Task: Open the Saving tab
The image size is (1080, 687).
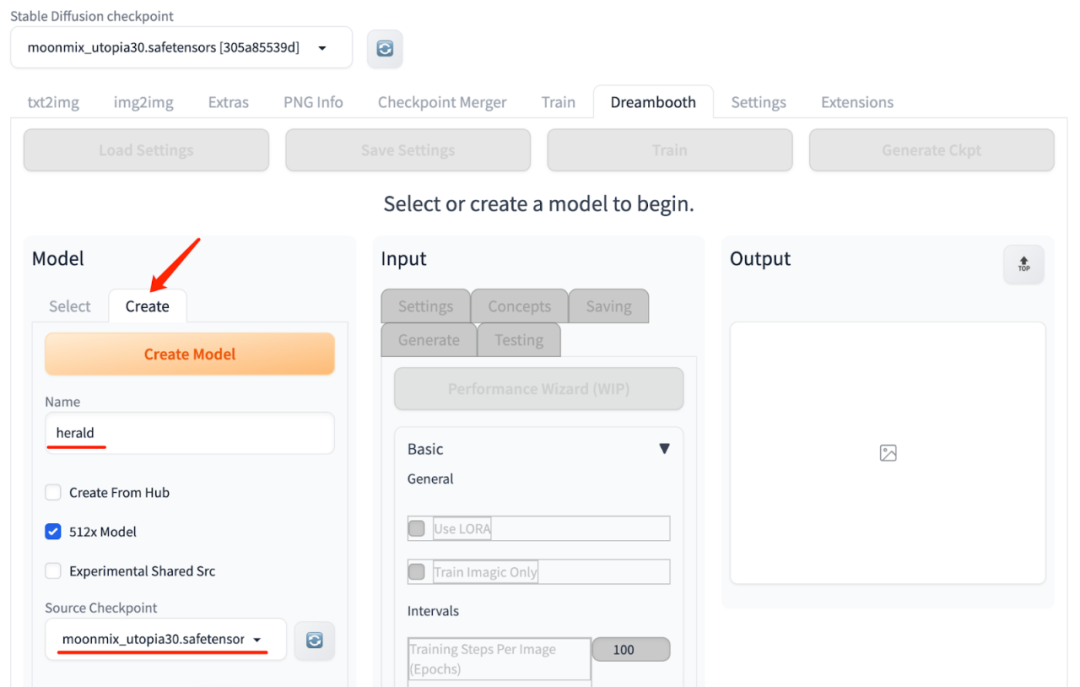Action: click(x=608, y=306)
